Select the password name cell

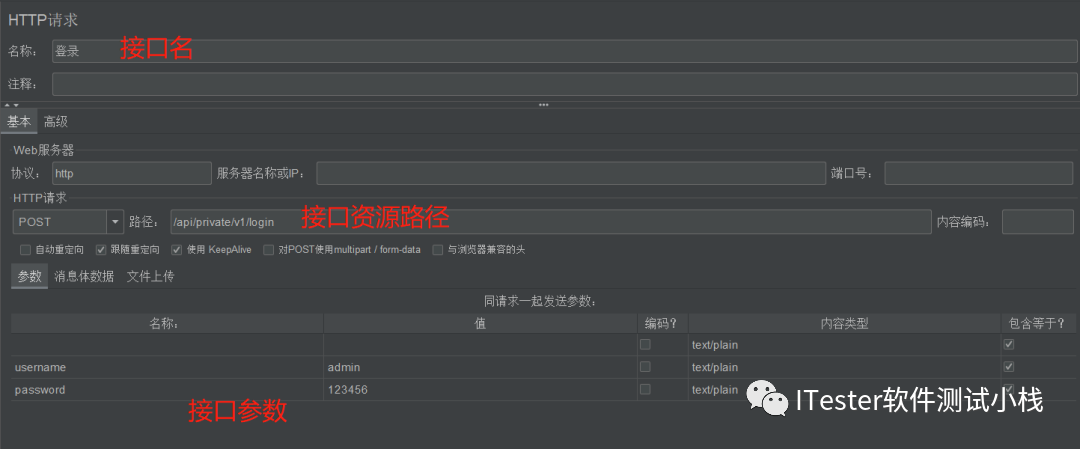pos(167,390)
